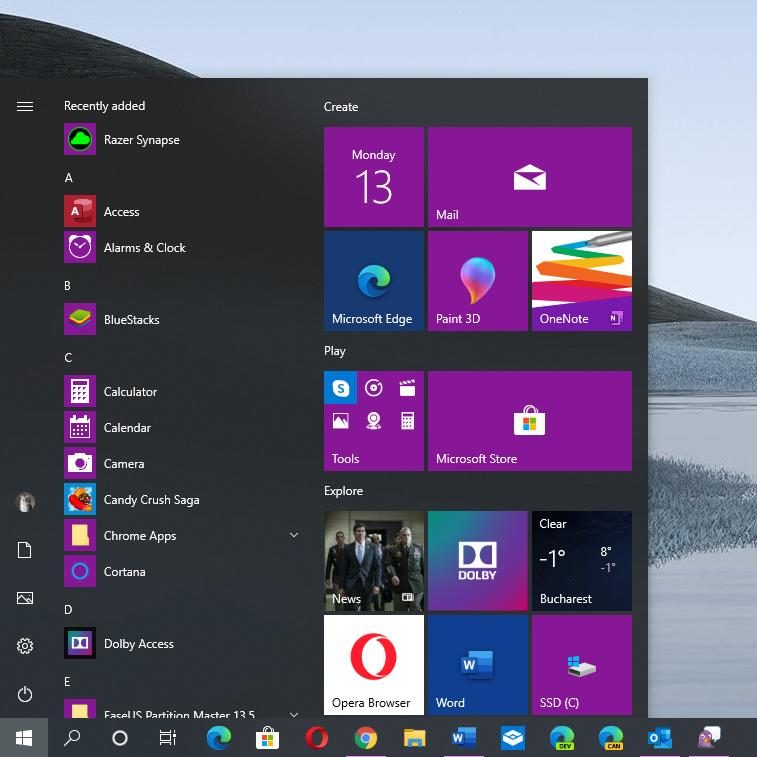Click the Explore group header
Screen dimensions: 757x757
[x=343, y=491]
